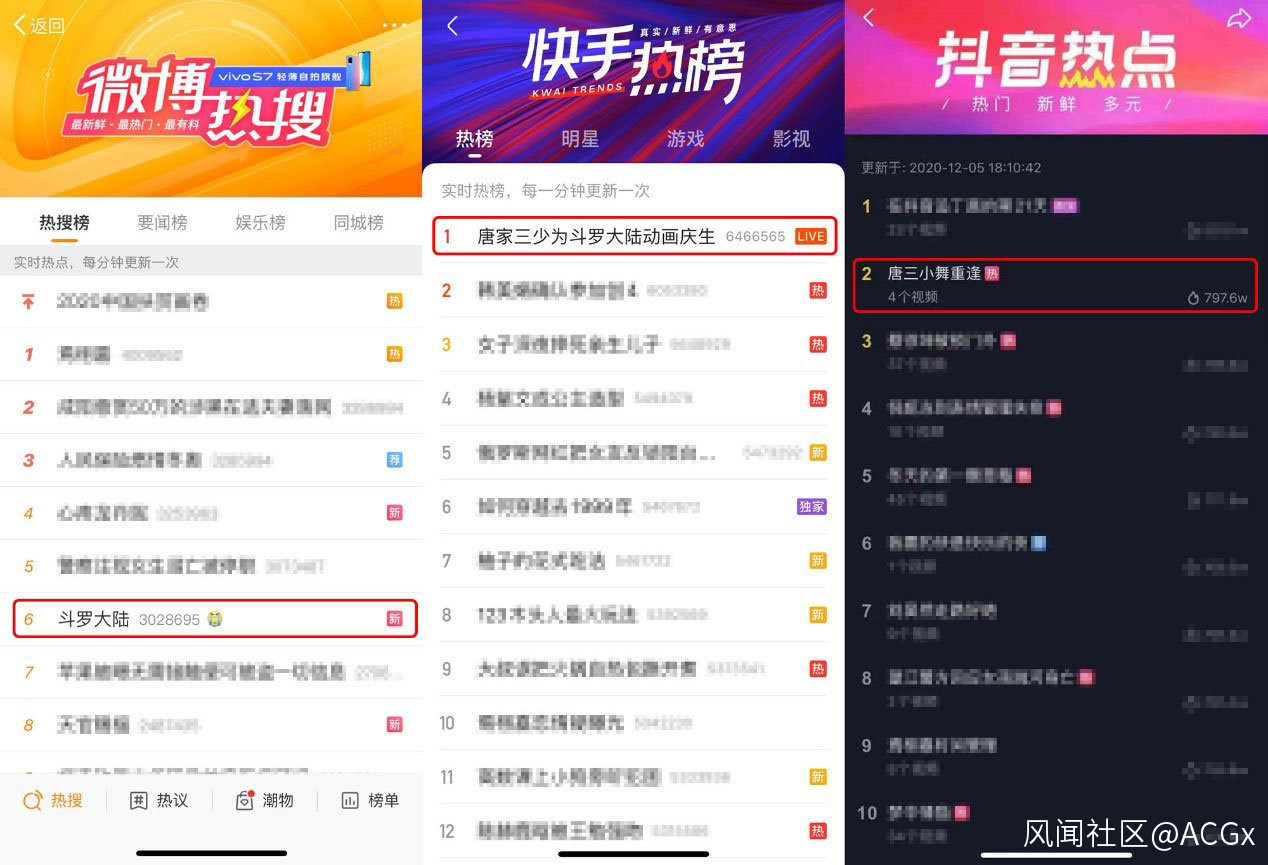Select the 游戏 tab in Kuaishou
Screen dimensions: 1268x865
(686, 139)
